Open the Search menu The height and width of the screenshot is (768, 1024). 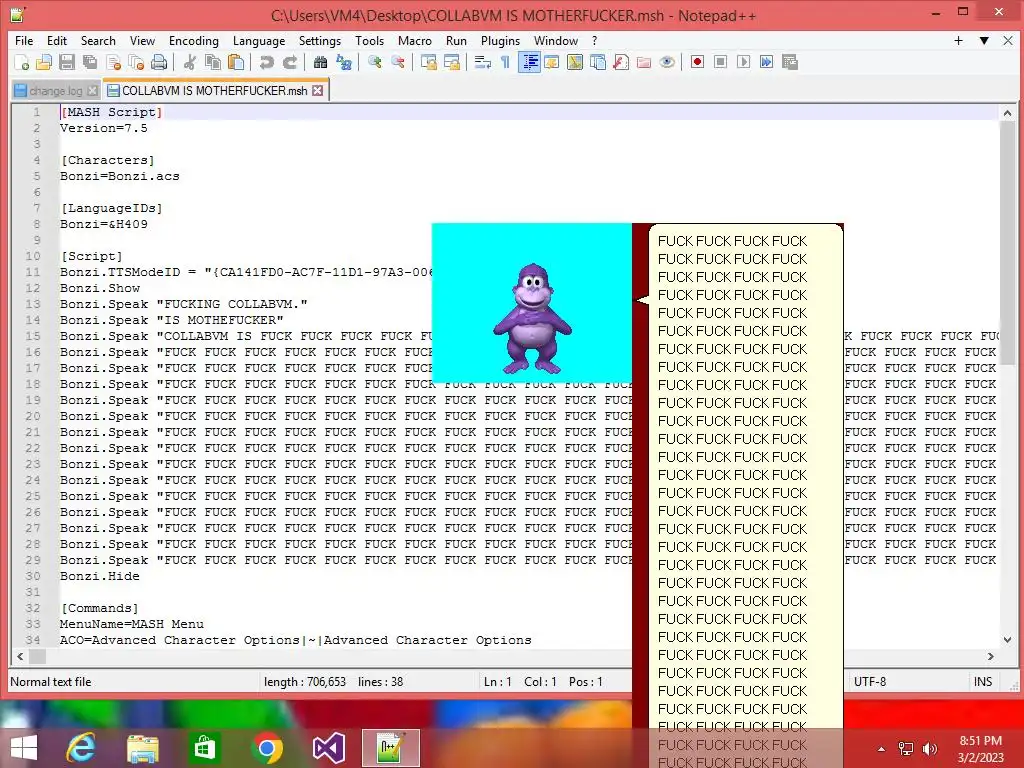click(x=98, y=40)
